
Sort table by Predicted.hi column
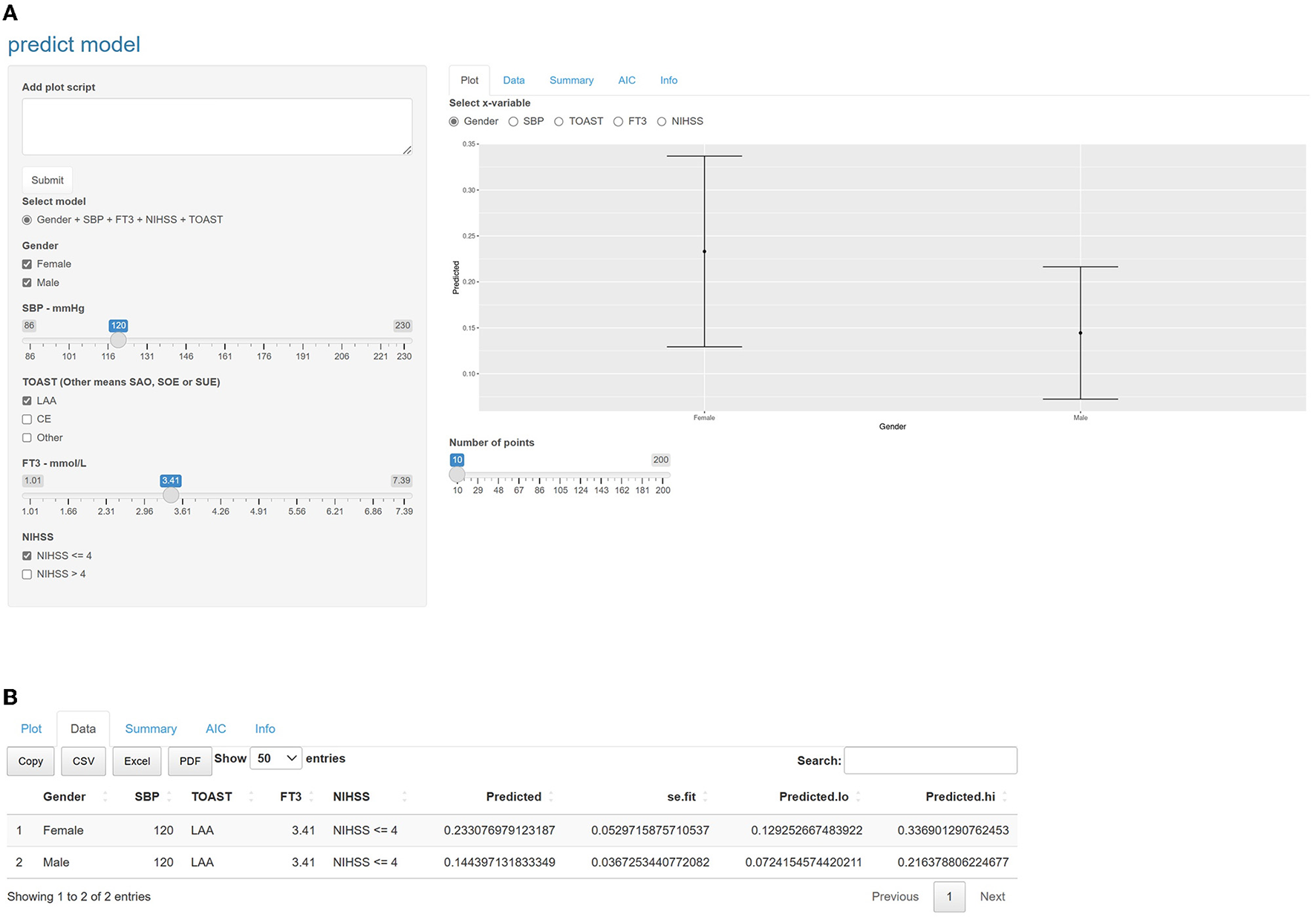[960, 797]
